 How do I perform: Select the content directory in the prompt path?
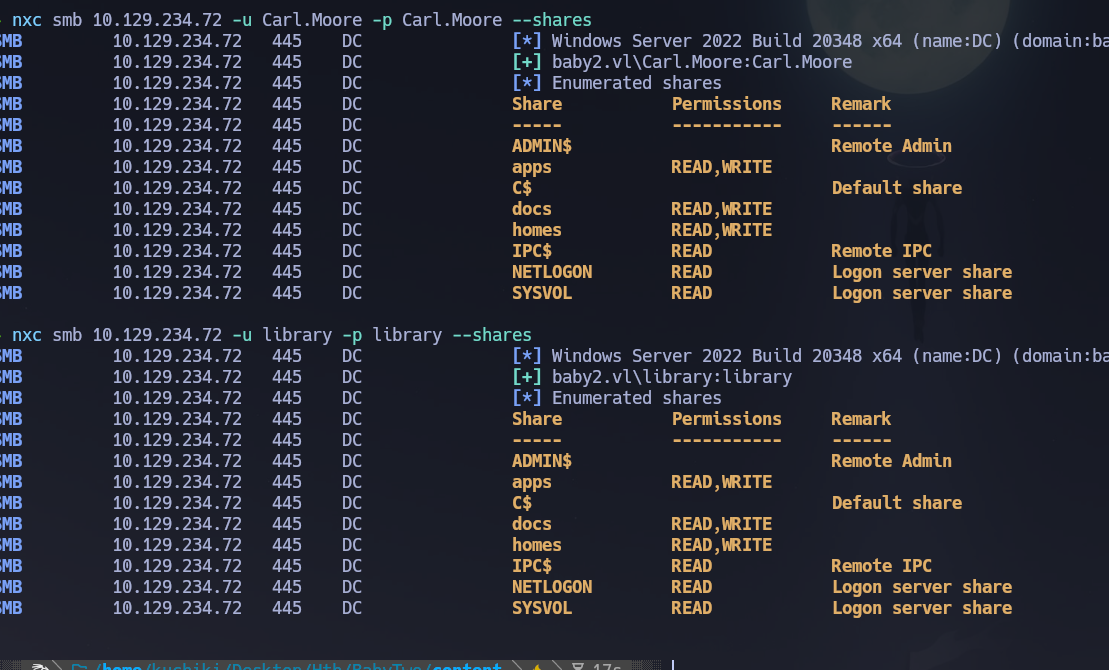point(466,666)
